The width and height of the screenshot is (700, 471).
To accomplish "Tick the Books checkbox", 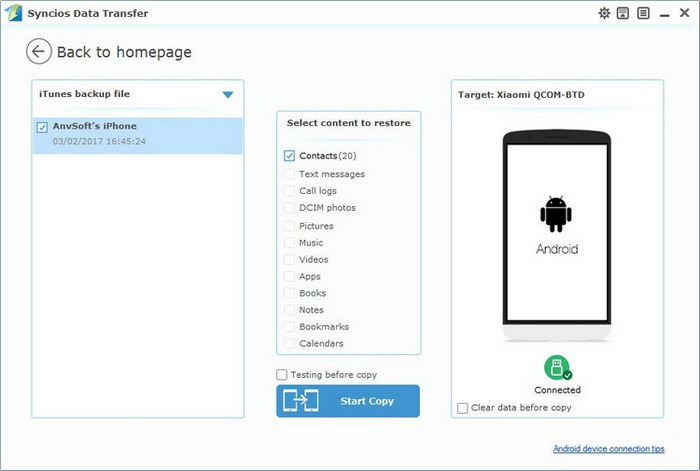I will 289,293.
